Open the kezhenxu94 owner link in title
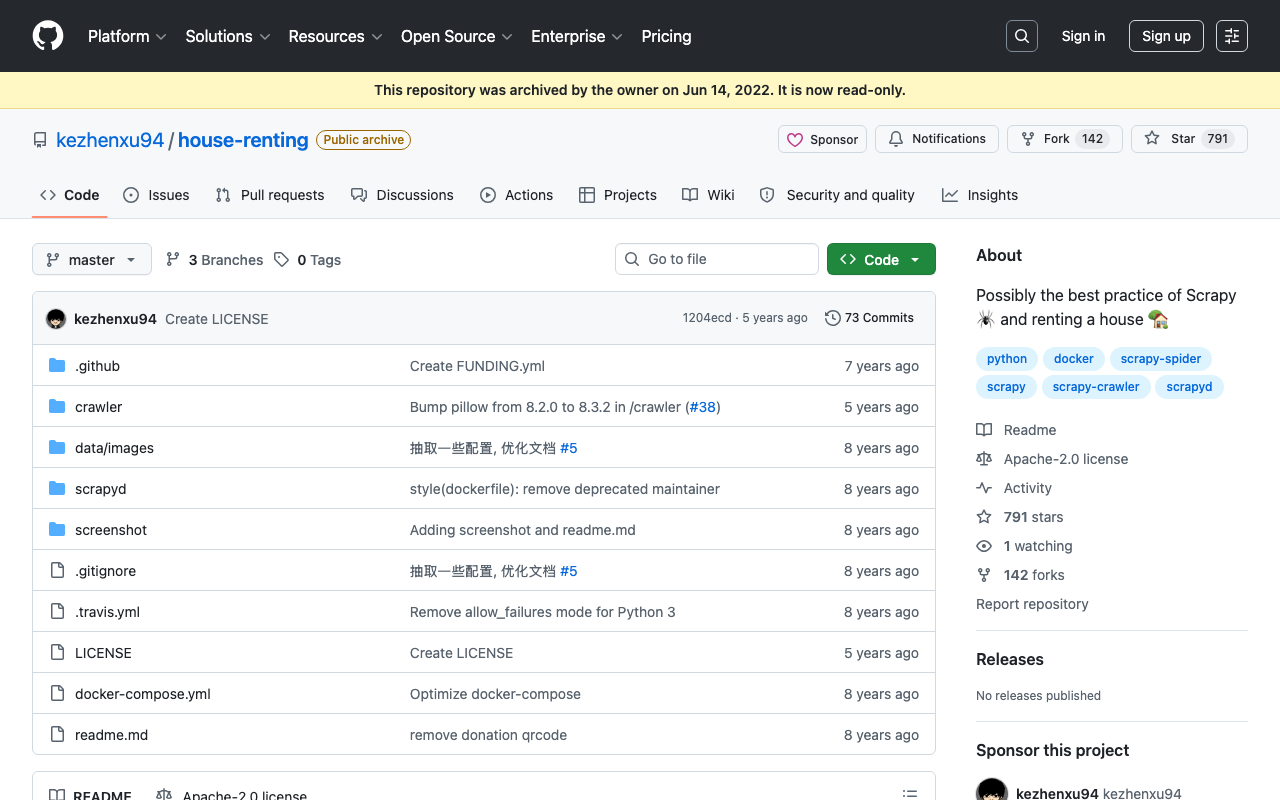Viewport: 1280px width, 800px height. coord(110,140)
